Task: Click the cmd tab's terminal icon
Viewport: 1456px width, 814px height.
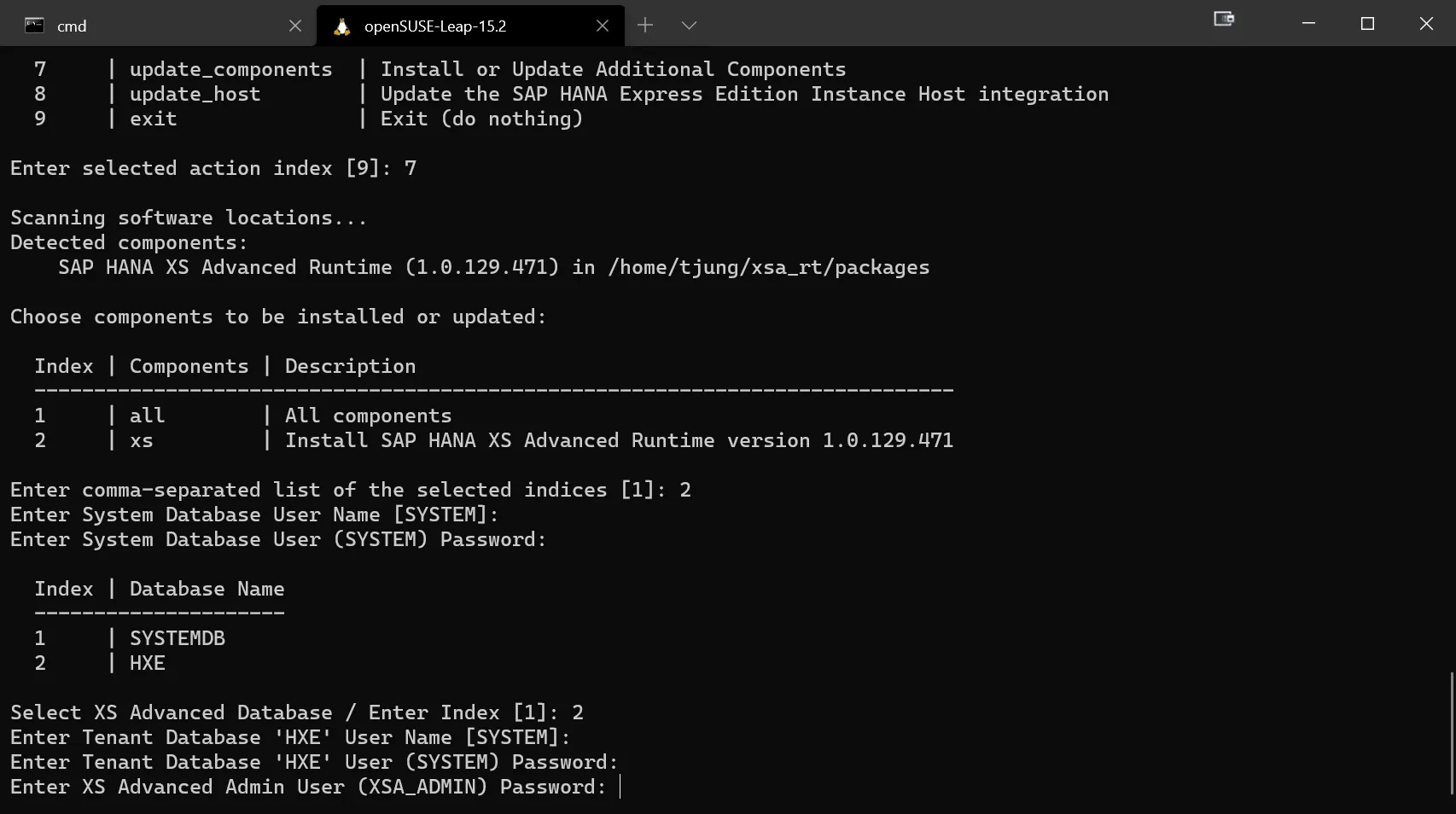Action: tap(34, 26)
